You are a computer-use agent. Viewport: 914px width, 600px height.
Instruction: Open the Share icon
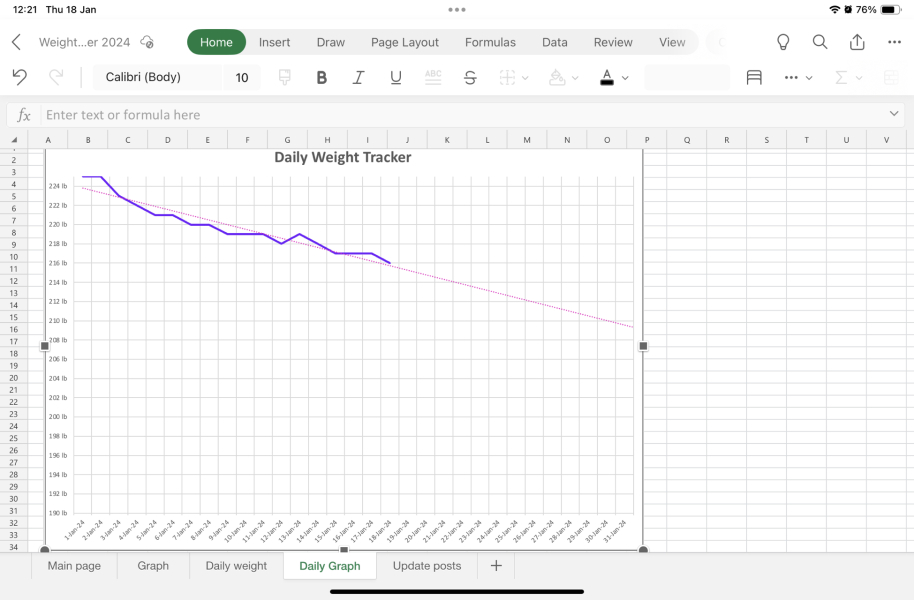click(856, 42)
